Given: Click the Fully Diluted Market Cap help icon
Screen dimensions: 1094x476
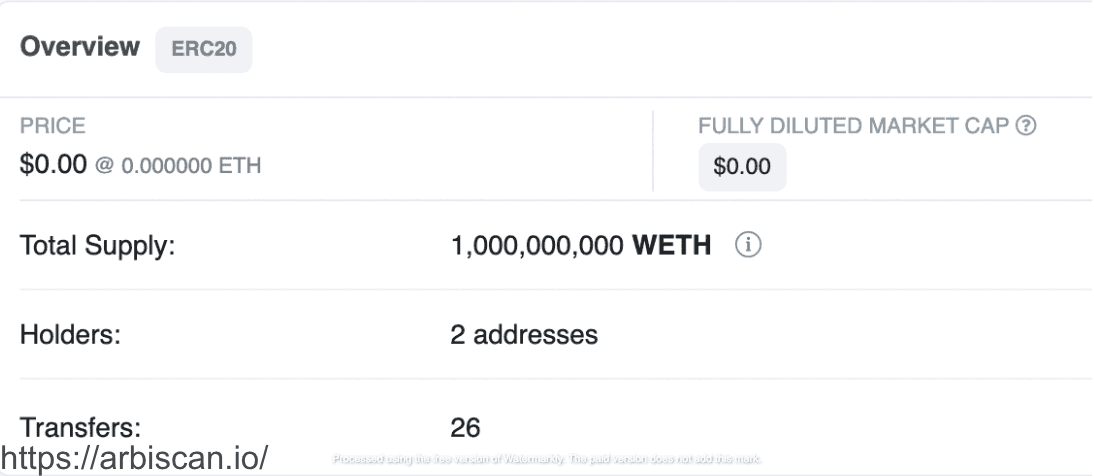Looking at the screenshot, I should coord(1024,127).
